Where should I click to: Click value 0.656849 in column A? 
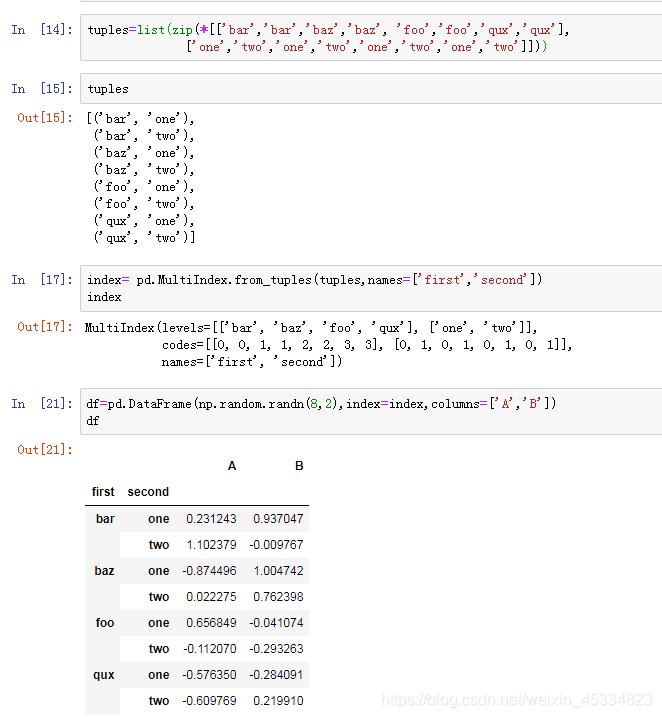pos(211,623)
